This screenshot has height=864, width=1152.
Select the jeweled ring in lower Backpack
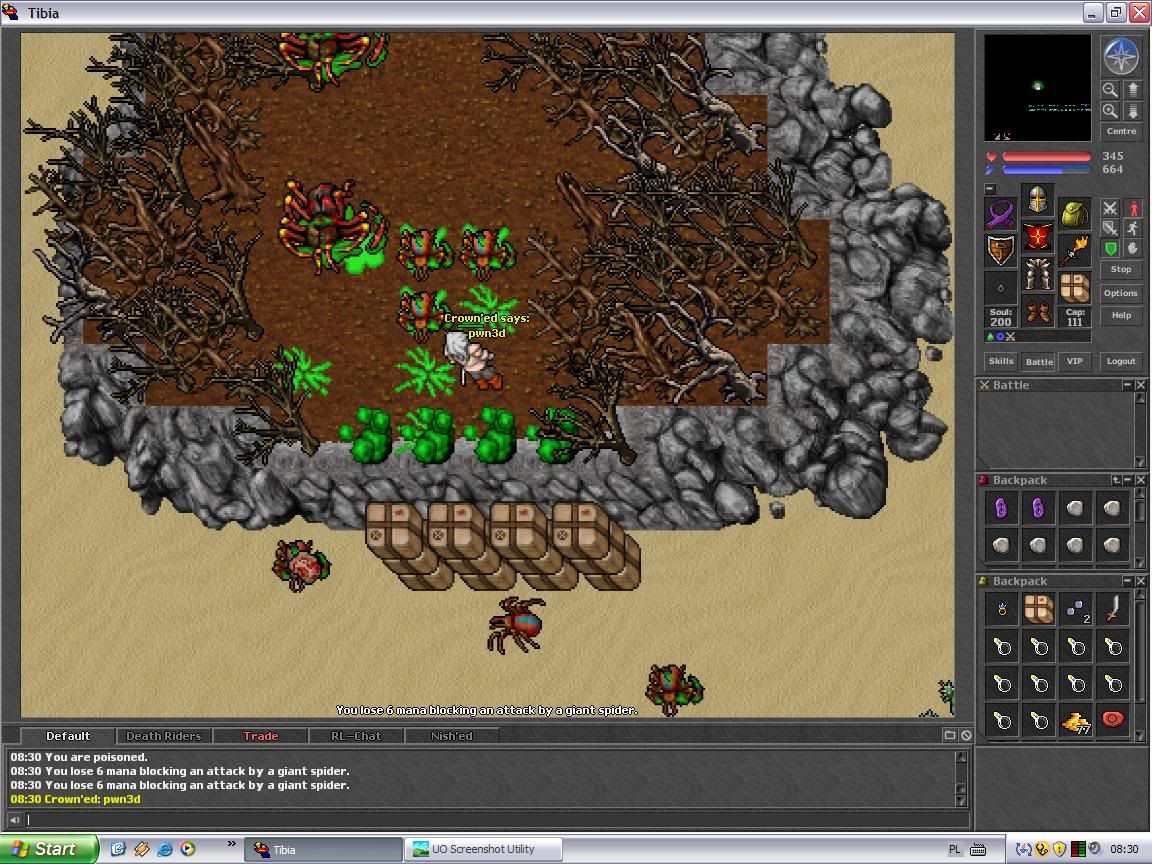click(1001, 609)
